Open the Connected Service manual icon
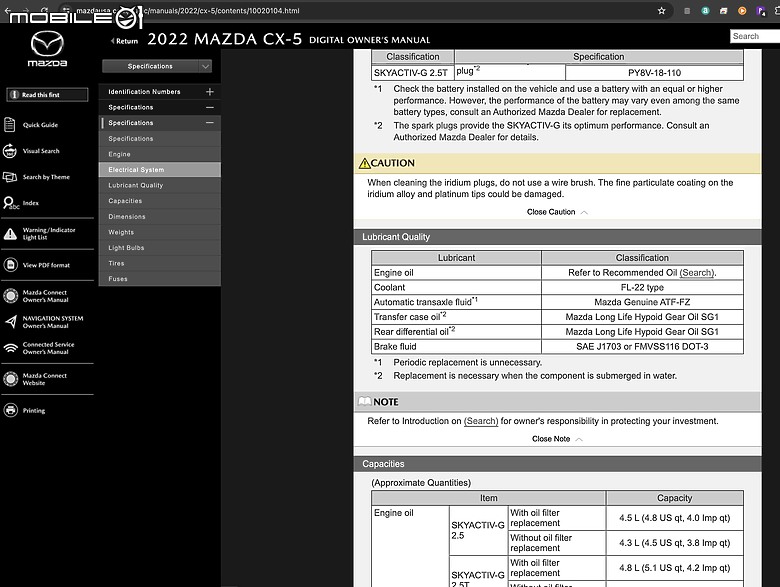Viewport: 780px width, 587px height. [x=10, y=348]
